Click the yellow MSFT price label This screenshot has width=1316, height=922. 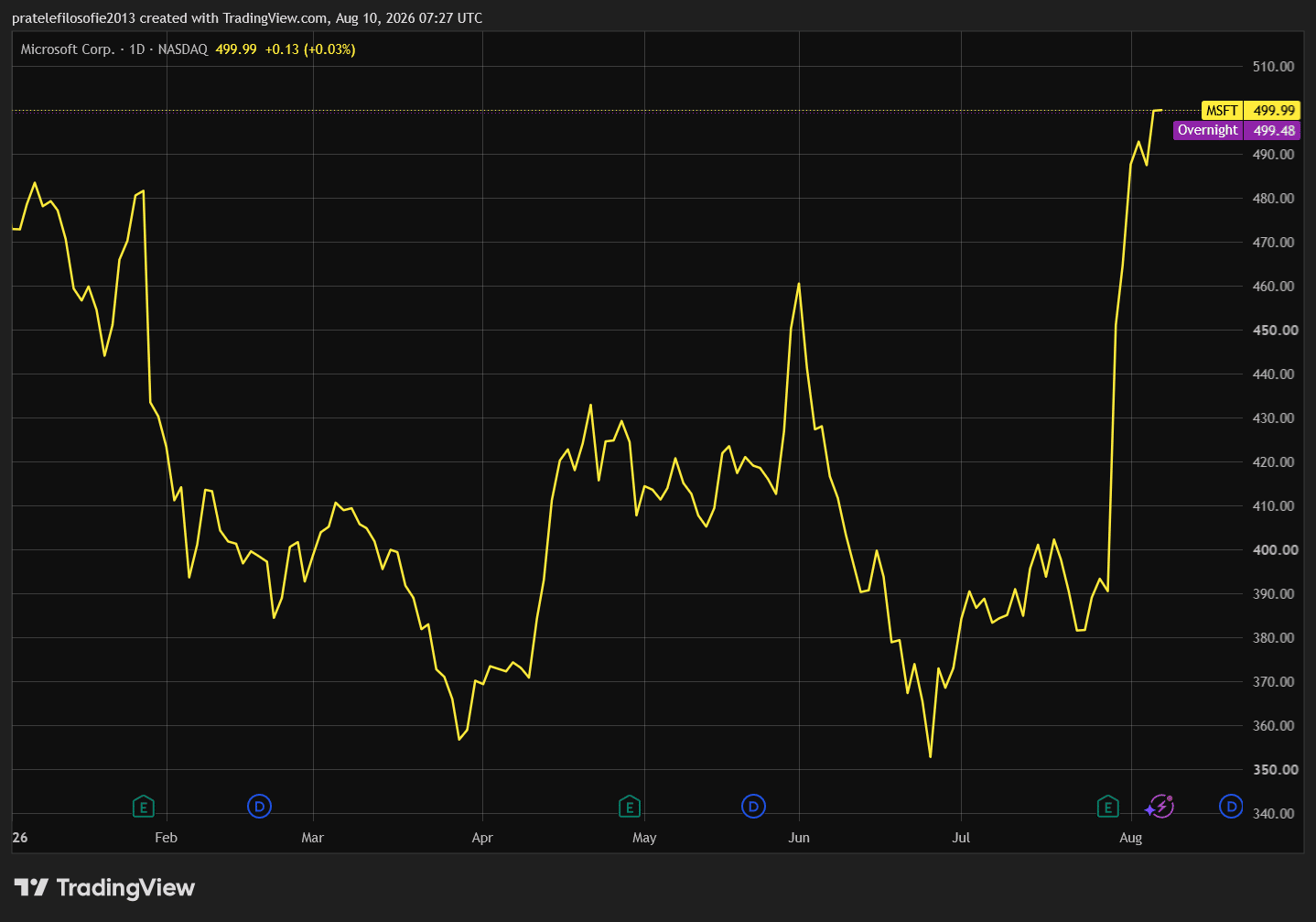pyautogui.click(x=1250, y=110)
